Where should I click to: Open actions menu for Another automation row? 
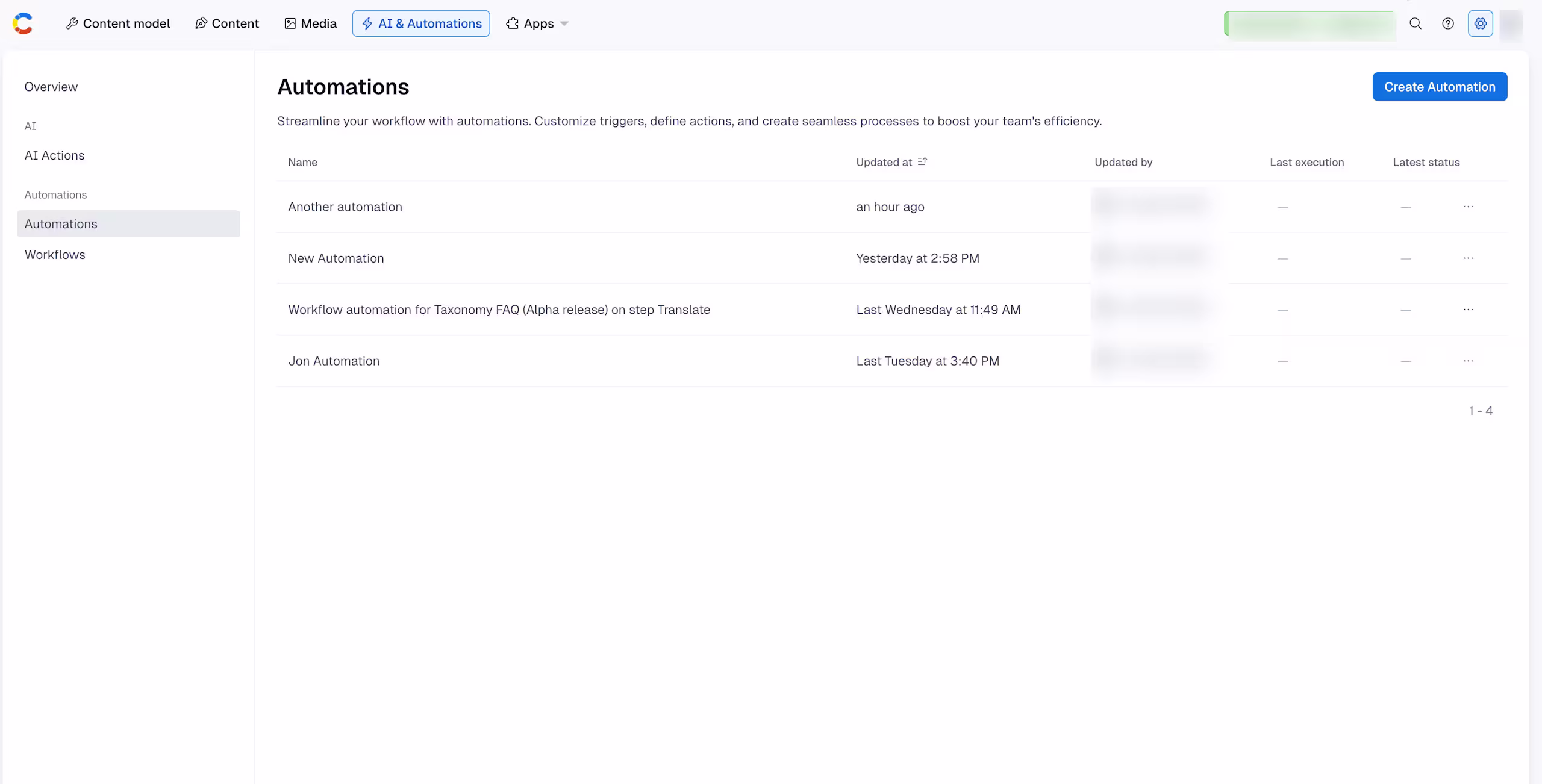click(1469, 207)
